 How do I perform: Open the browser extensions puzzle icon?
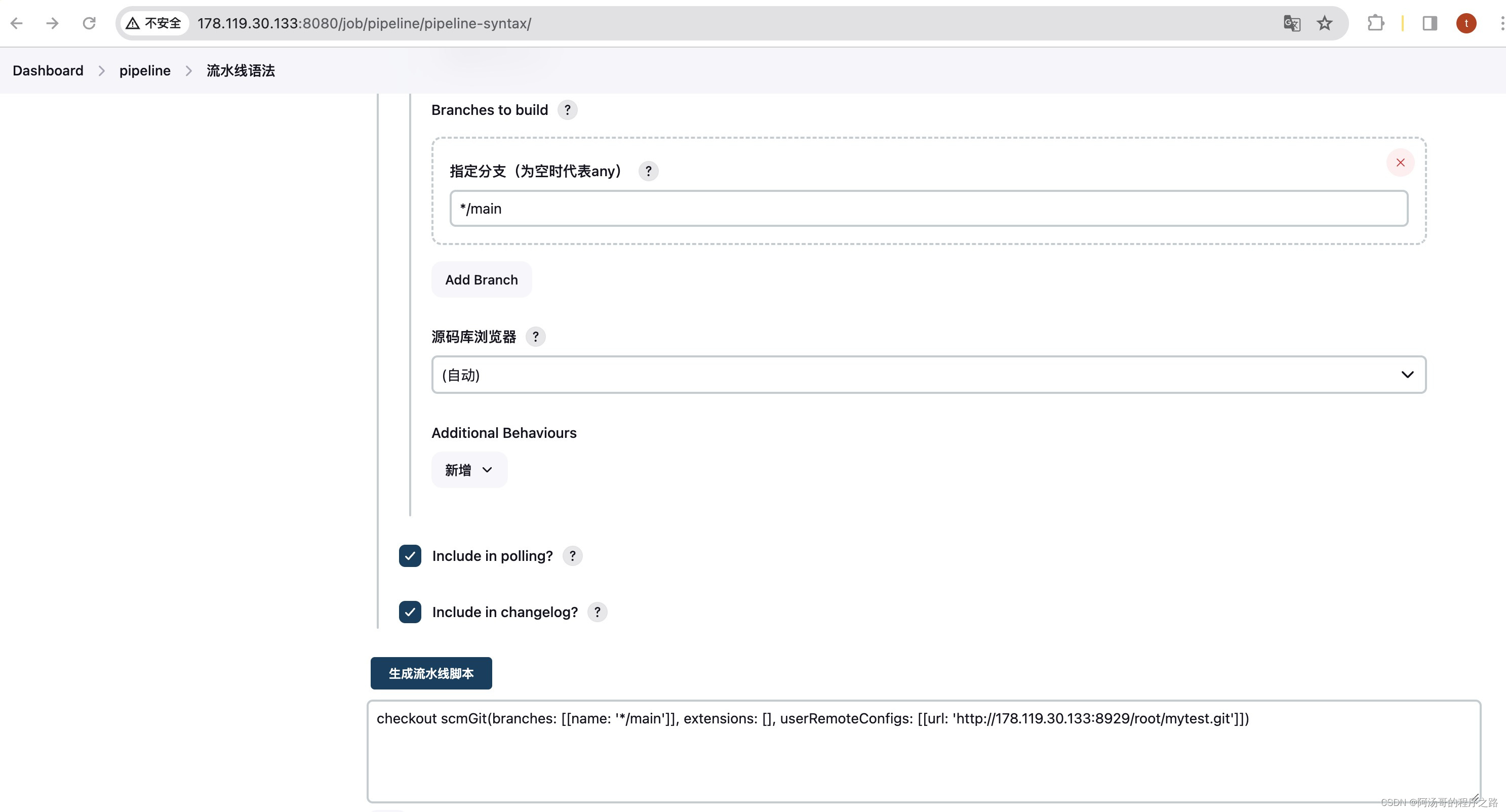click(x=1376, y=23)
